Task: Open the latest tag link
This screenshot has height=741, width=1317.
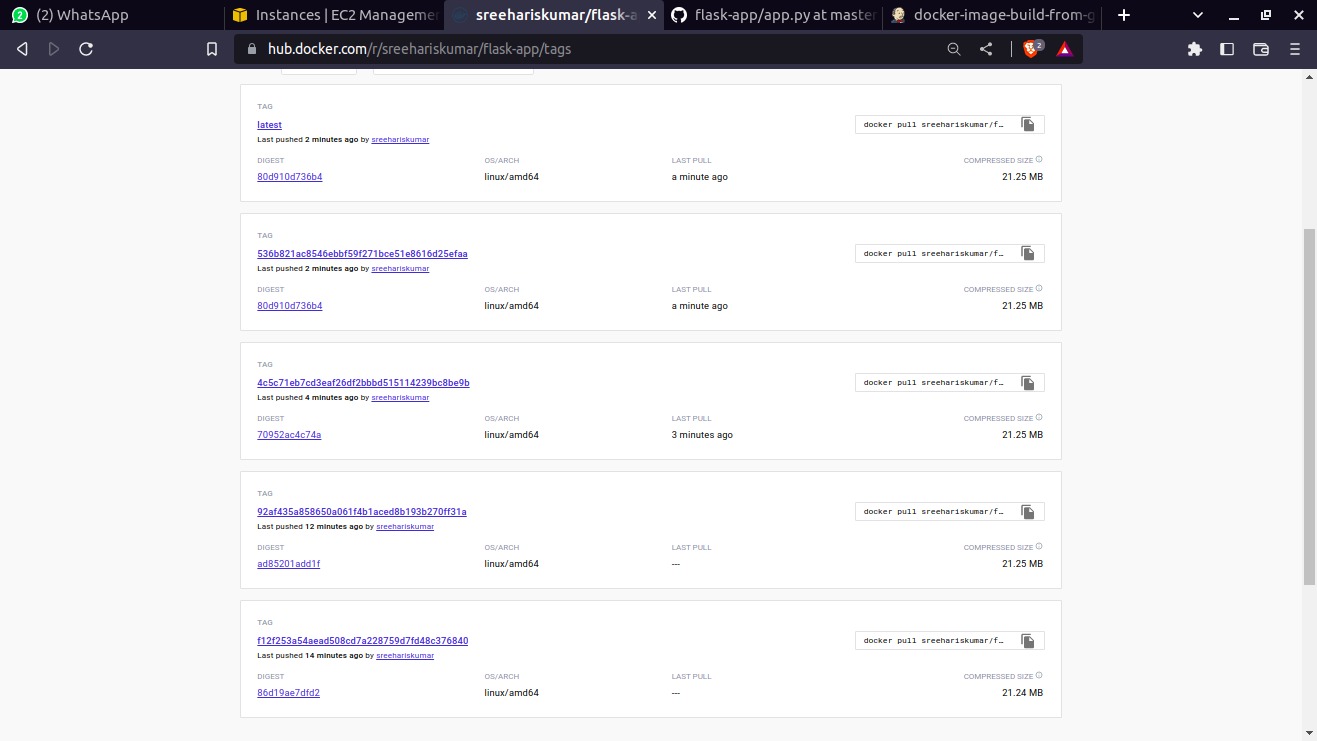Action: pos(269,125)
